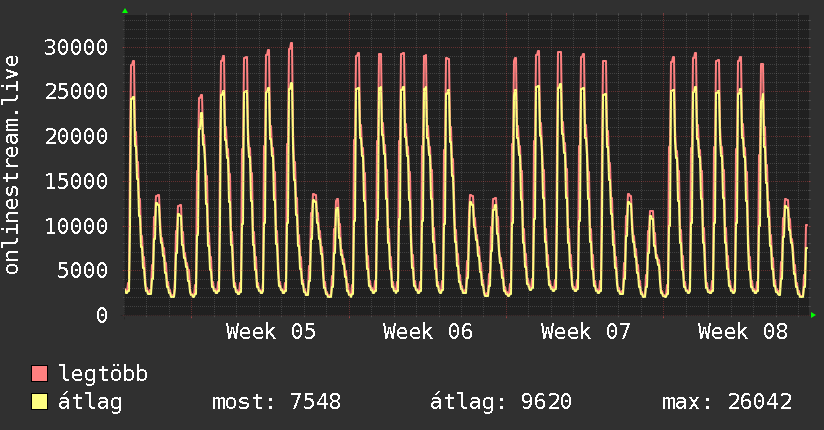Select the átlag legend label next to yellow swatch

(x=90, y=402)
